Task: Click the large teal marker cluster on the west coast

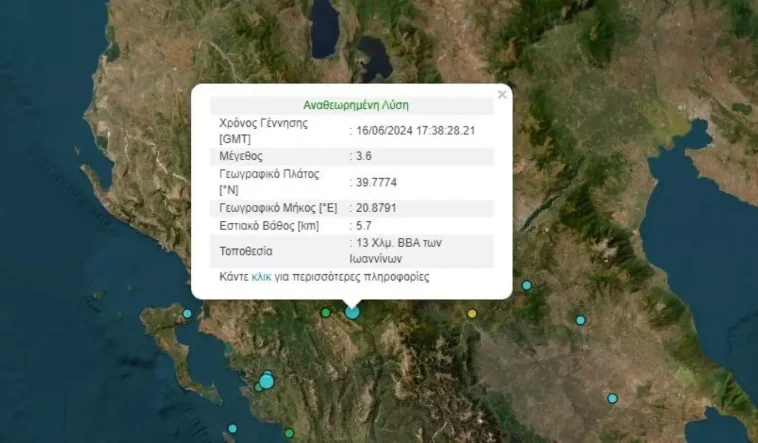Action: pyautogui.click(x=266, y=380)
